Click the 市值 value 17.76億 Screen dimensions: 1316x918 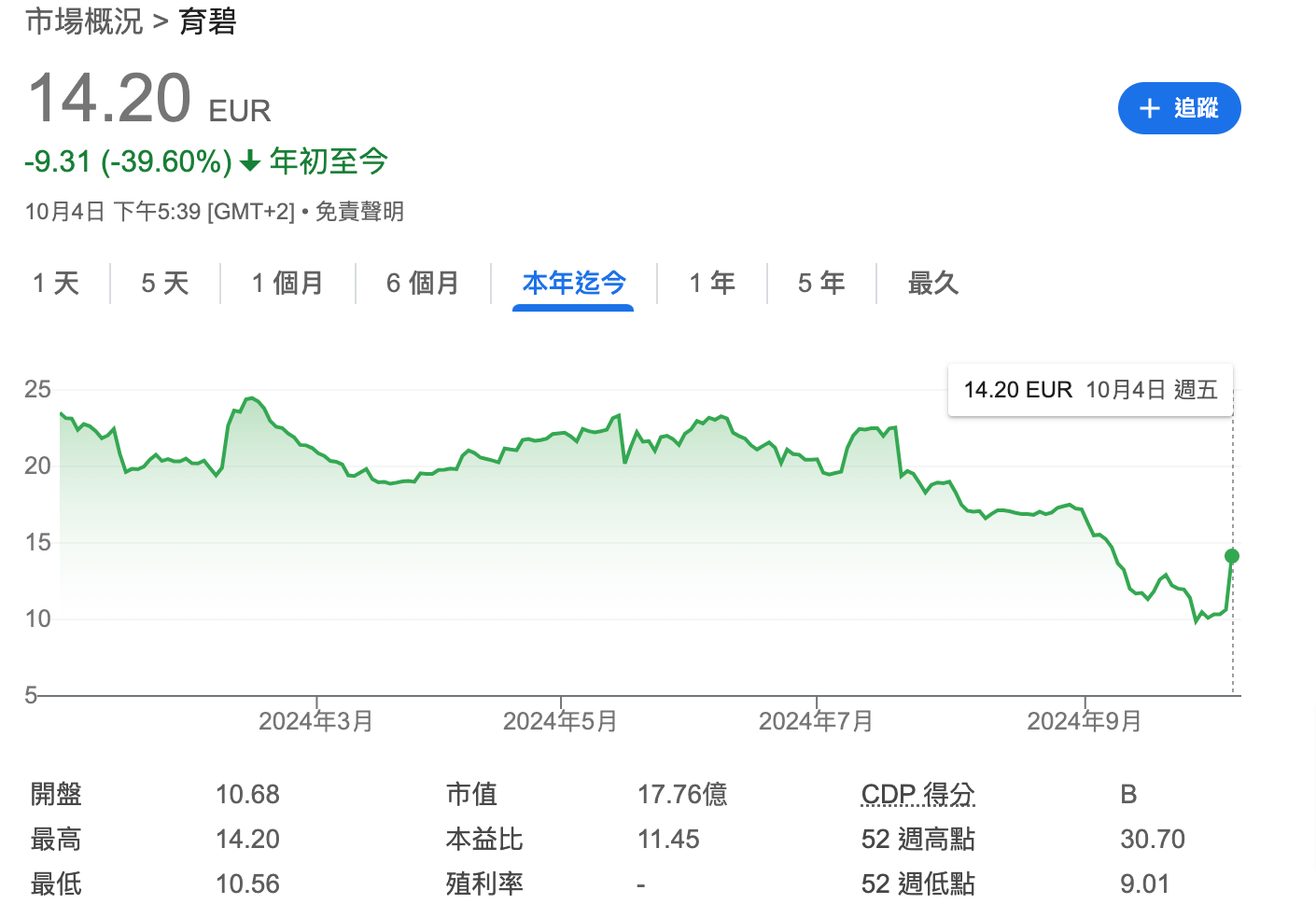pyautogui.click(x=682, y=795)
